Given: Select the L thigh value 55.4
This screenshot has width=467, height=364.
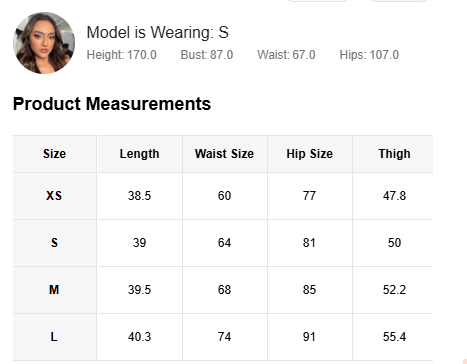Looking at the screenshot, I should pyautogui.click(x=394, y=337).
